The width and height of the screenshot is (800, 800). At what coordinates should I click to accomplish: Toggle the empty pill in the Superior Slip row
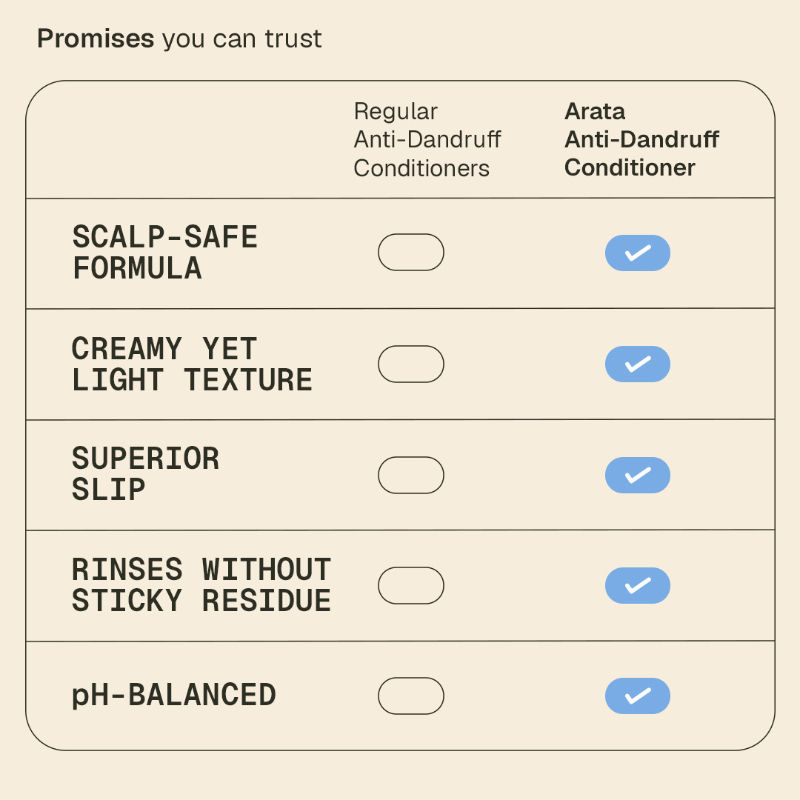pyautogui.click(x=410, y=475)
